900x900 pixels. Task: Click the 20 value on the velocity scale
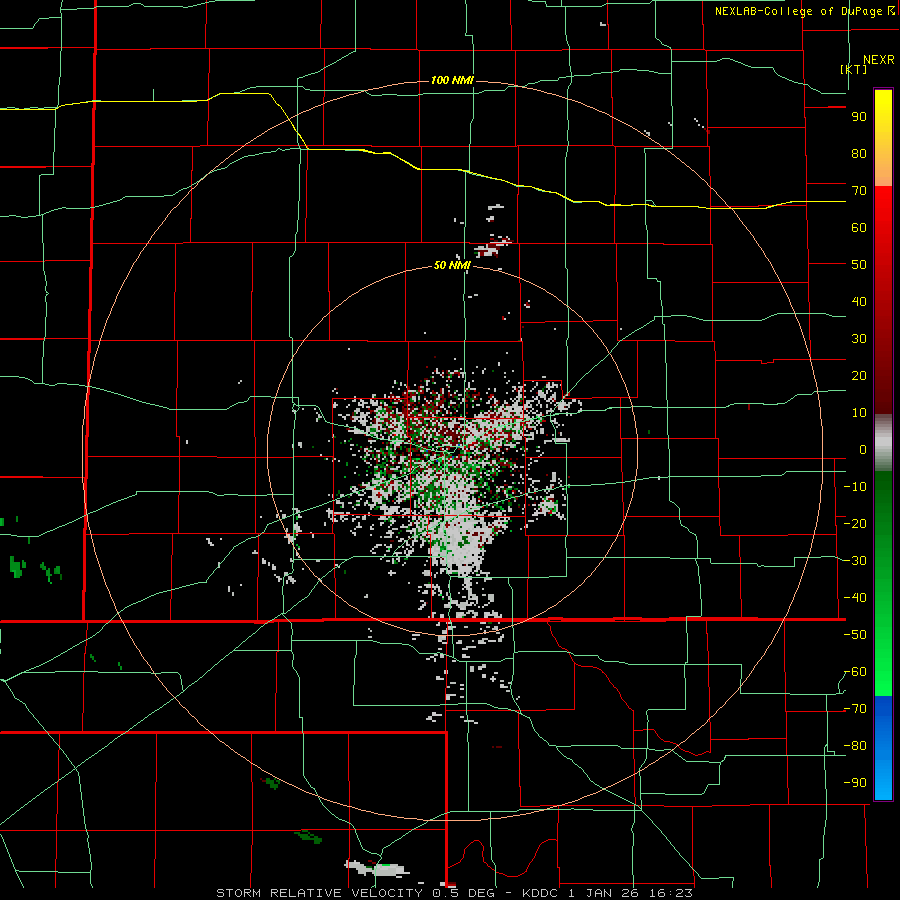point(859,376)
